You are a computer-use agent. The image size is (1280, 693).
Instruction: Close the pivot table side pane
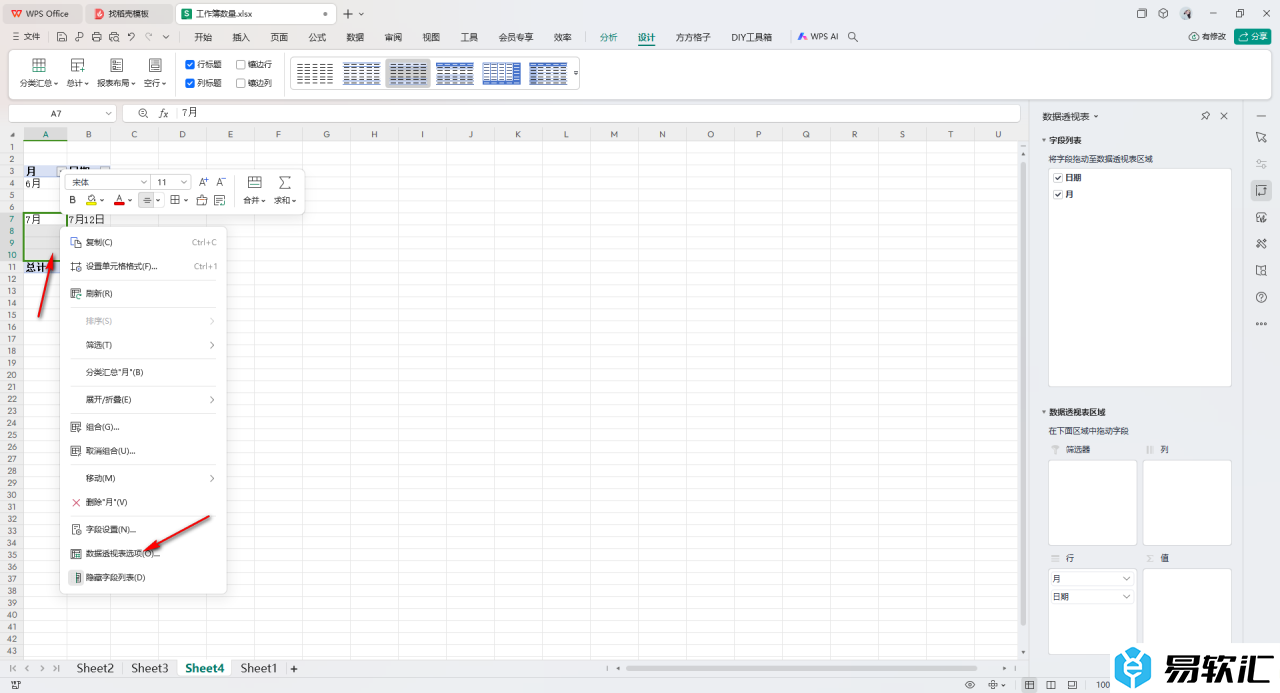1224,117
